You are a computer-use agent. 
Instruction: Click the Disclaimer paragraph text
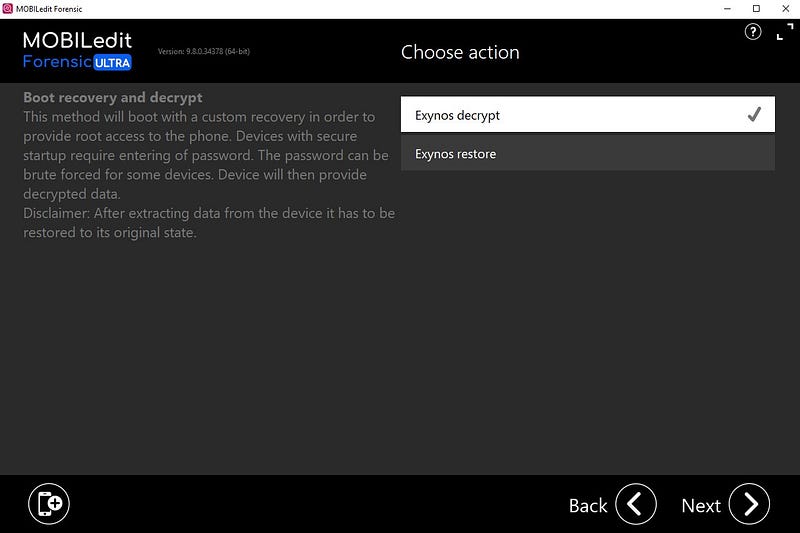click(209, 223)
